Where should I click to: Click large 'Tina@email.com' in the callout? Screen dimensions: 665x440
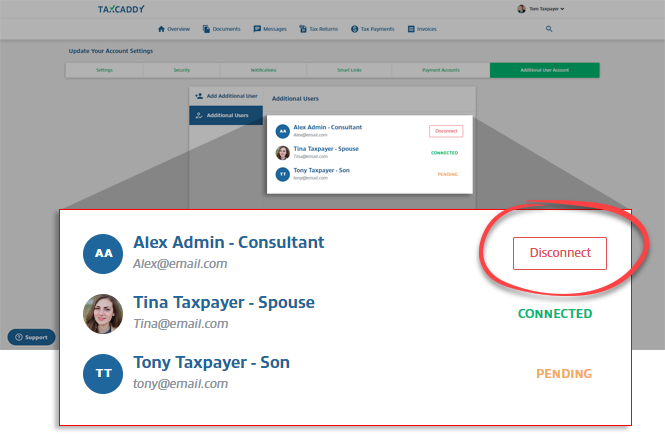pos(181,324)
